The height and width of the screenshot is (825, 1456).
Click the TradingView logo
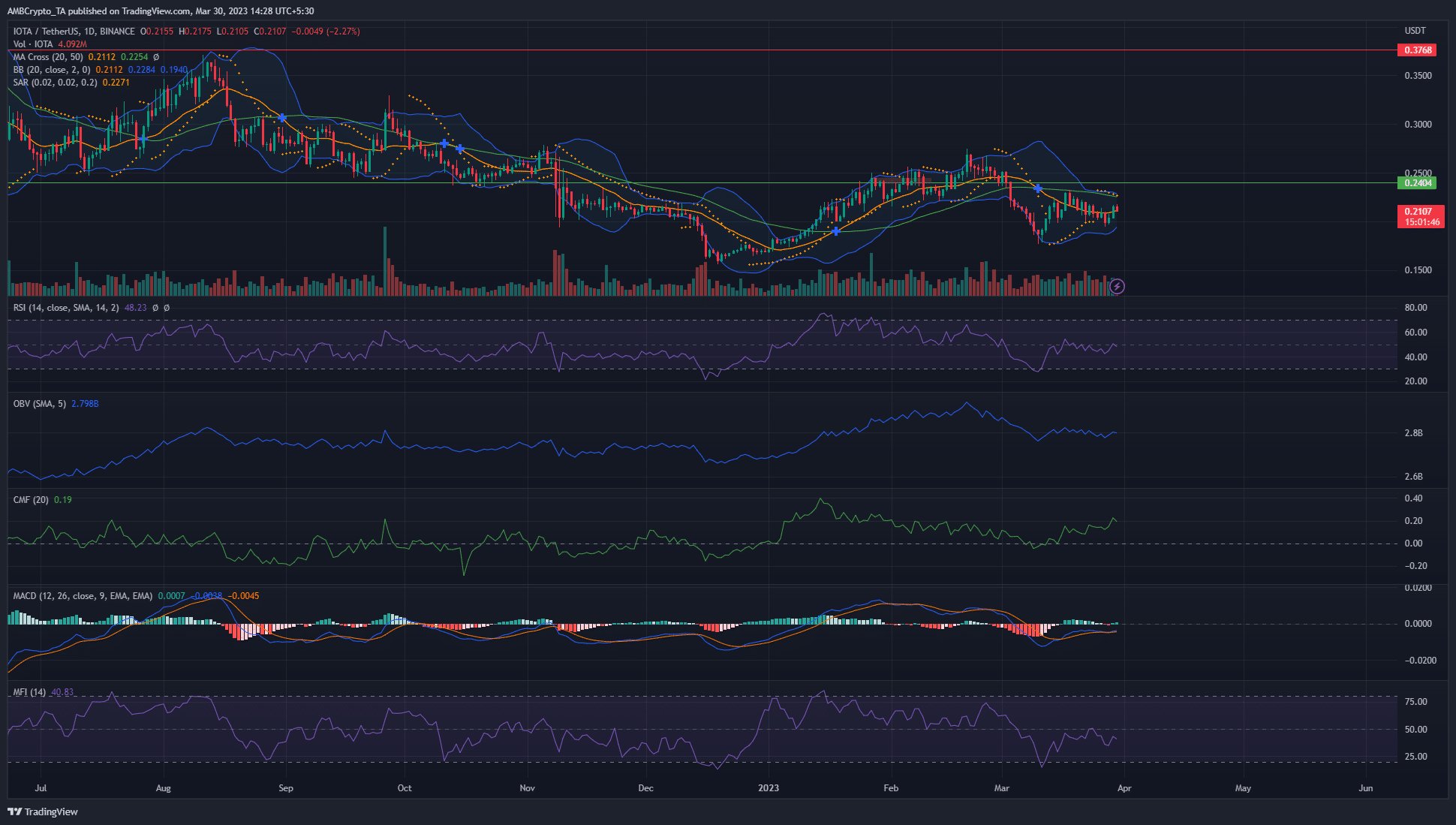(41, 811)
